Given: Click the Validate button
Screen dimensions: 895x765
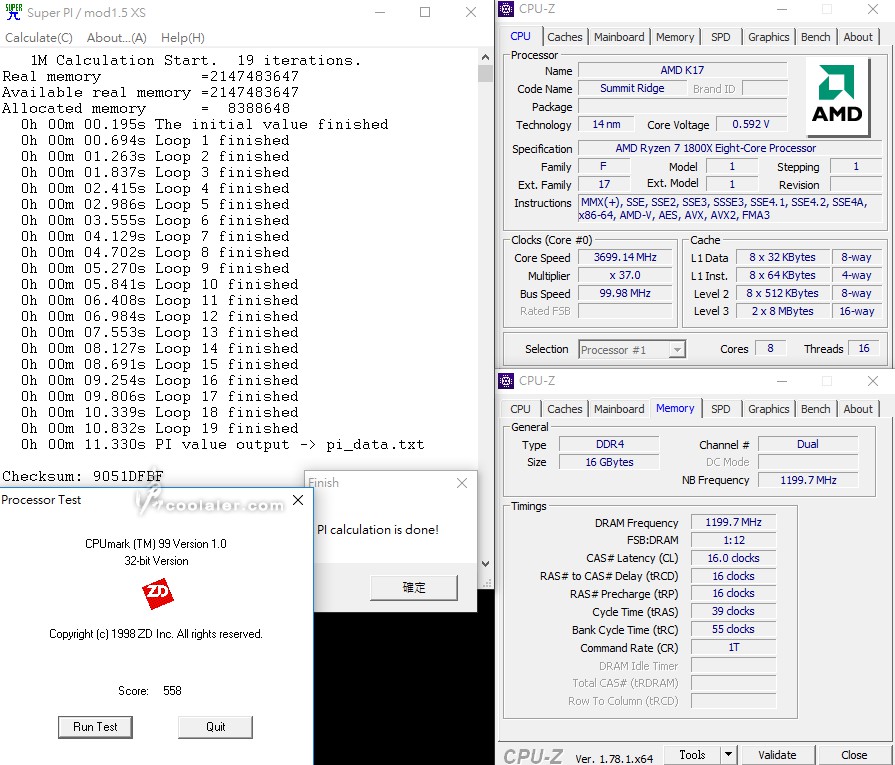Looking at the screenshot, I should 777,755.
